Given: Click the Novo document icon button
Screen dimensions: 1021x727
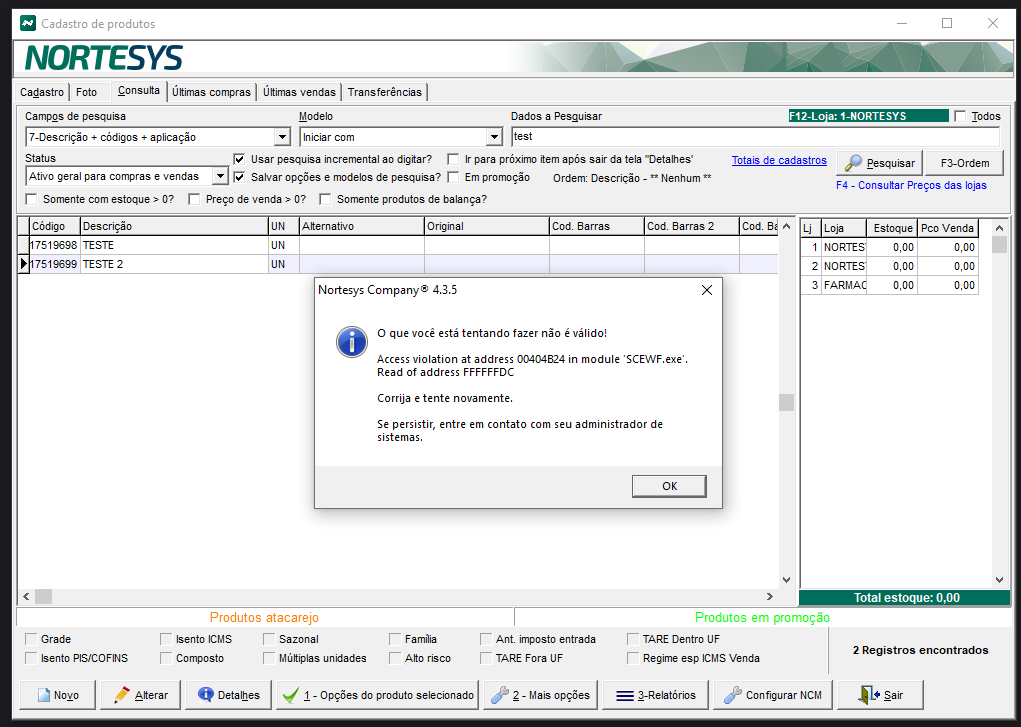Looking at the screenshot, I should click(43, 695).
